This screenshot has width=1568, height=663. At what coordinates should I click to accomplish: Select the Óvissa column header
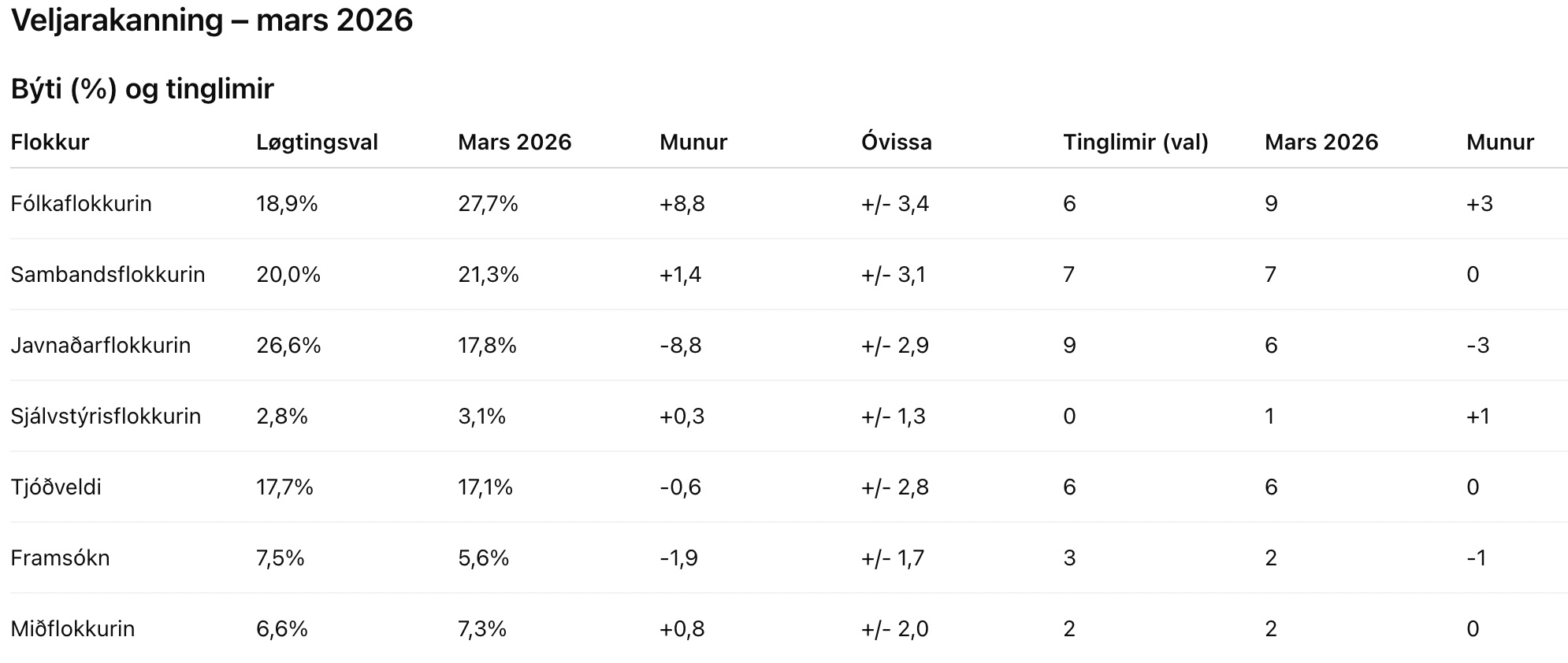point(896,143)
